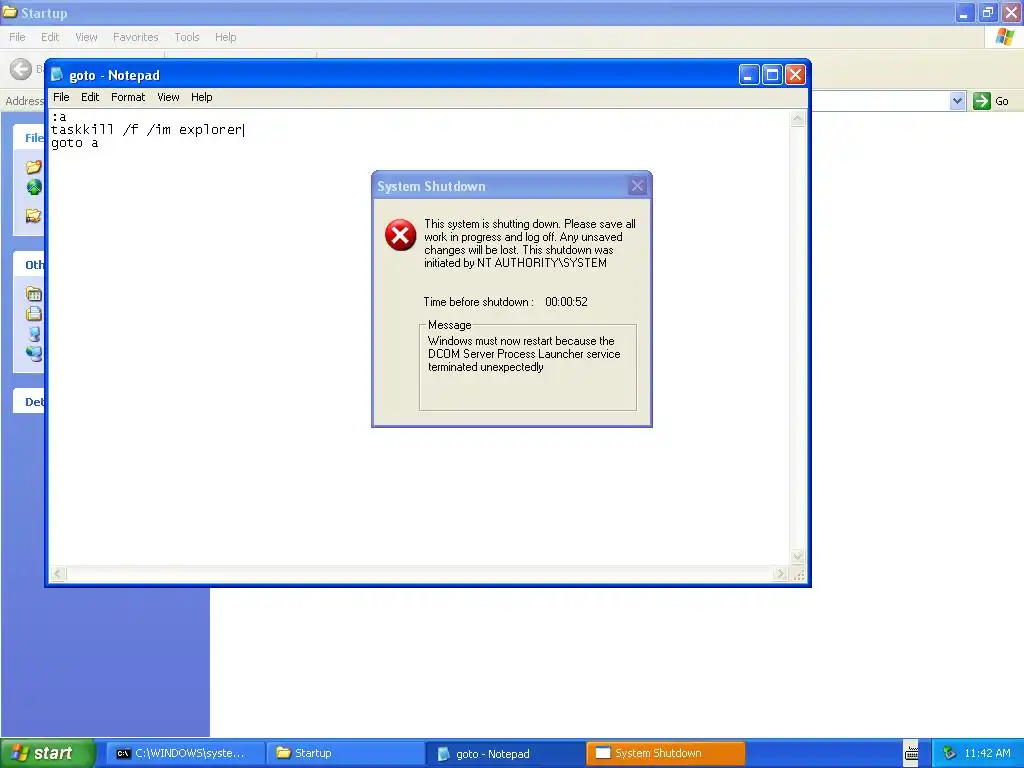
Task: Click the Start button
Action: (47, 753)
